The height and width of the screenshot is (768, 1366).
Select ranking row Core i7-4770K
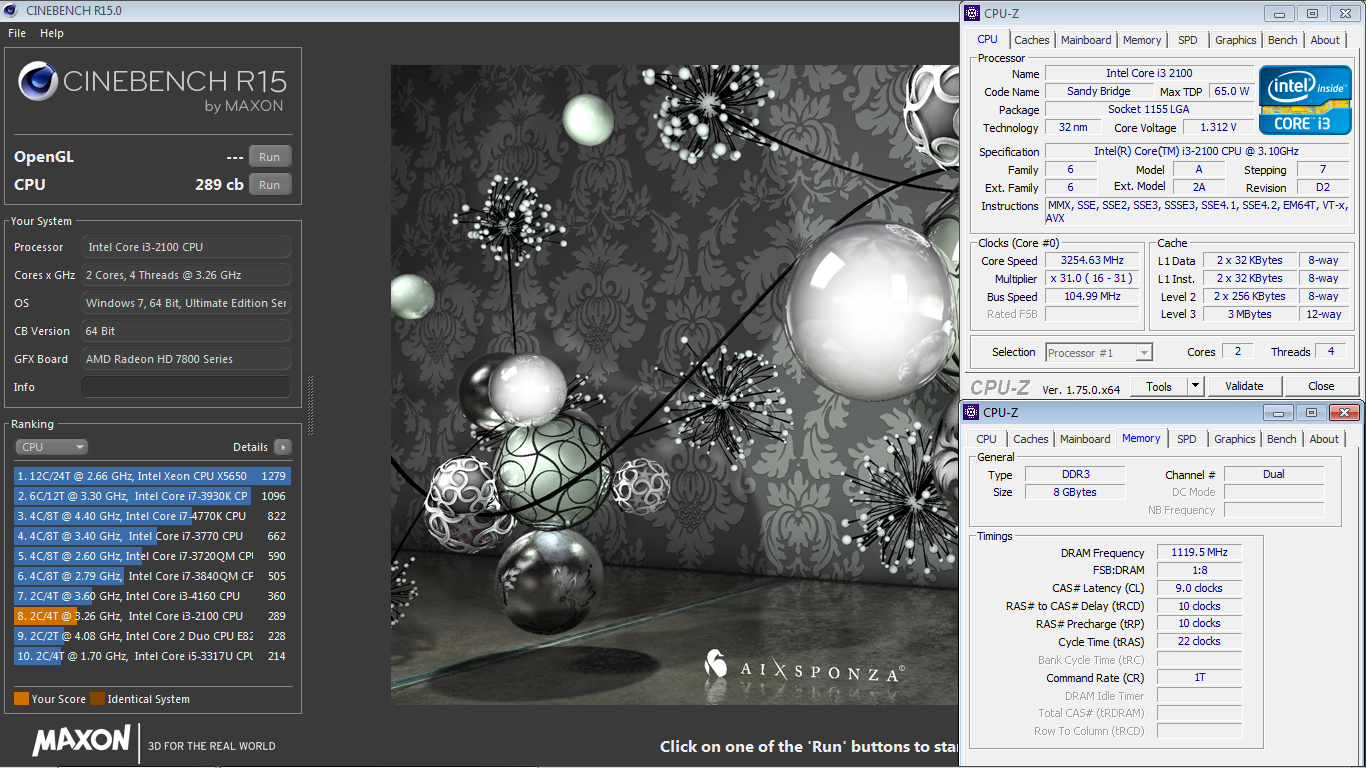click(151, 516)
